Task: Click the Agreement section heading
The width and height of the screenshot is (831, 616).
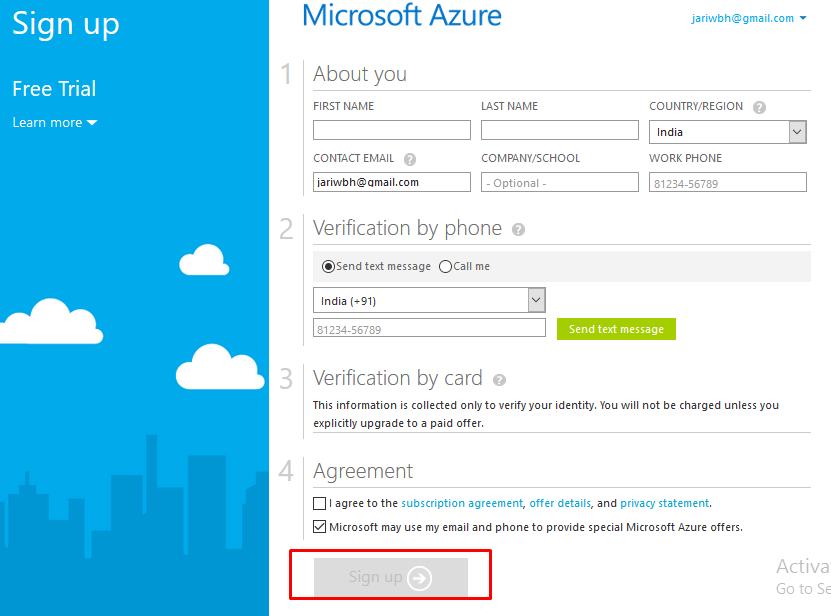Action: coord(363,471)
